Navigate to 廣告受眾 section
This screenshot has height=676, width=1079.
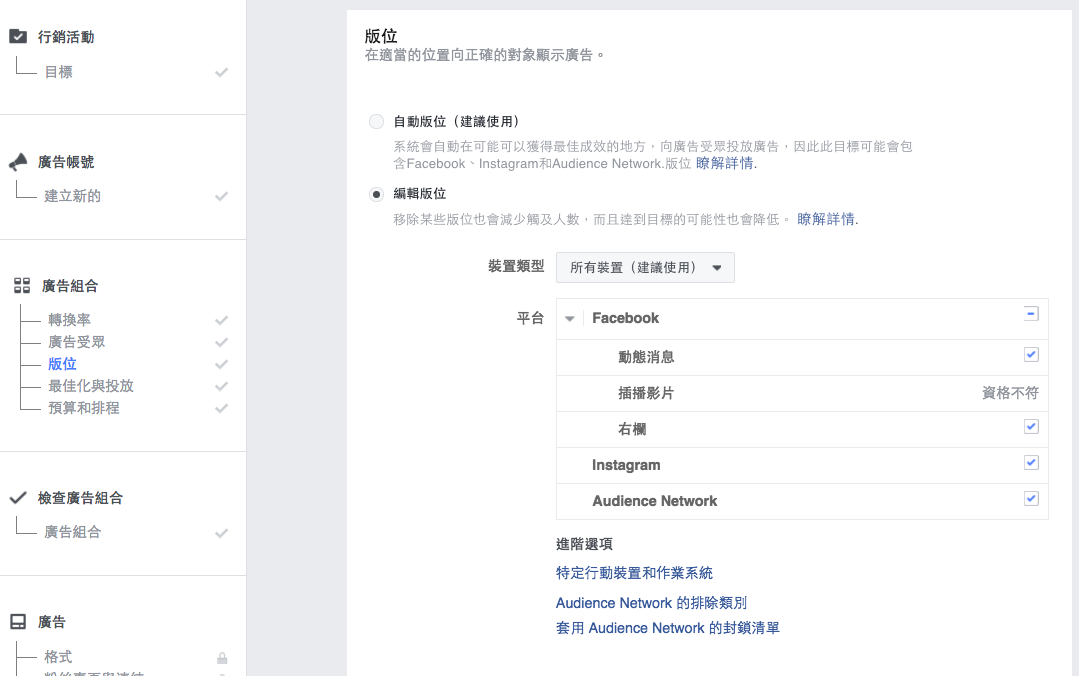[76, 341]
